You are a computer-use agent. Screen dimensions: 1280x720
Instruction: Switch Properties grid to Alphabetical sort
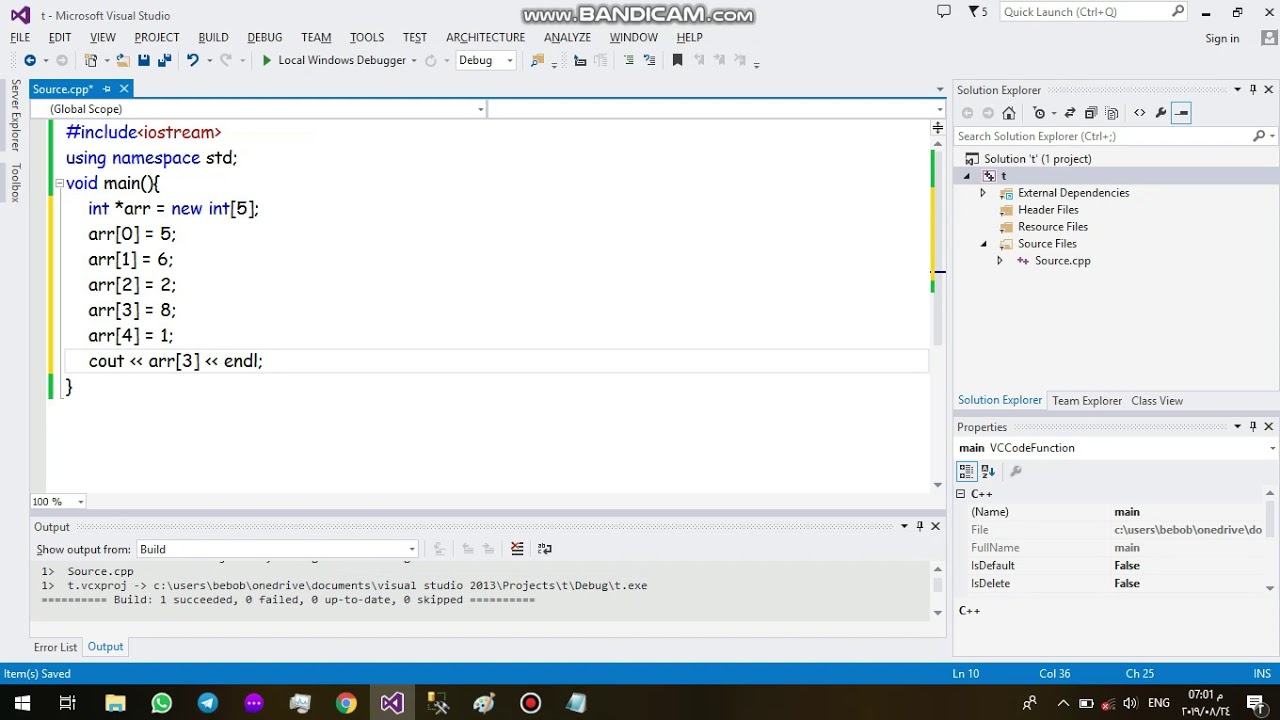pos(988,471)
